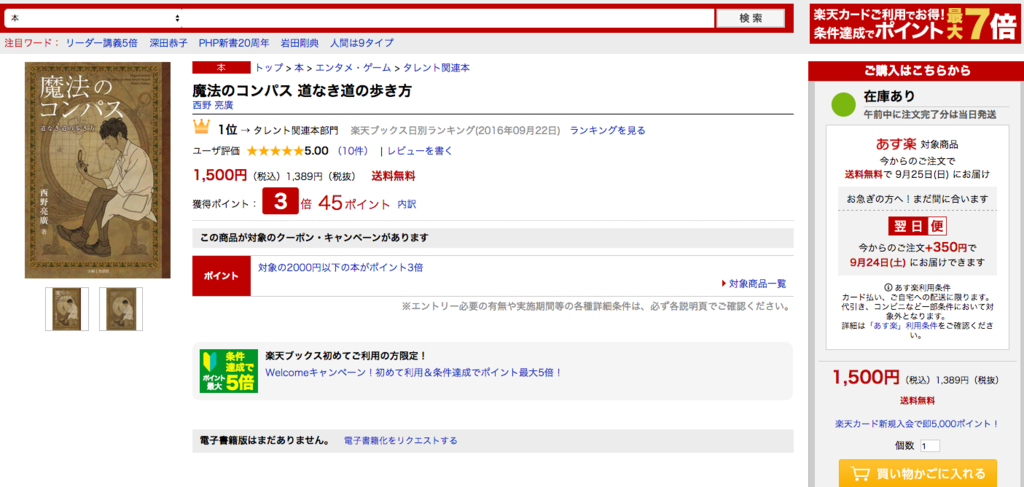The image size is (1024, 487).
Task: Click 電子書籍化をリクエストする link
Action: coord(400,441)
